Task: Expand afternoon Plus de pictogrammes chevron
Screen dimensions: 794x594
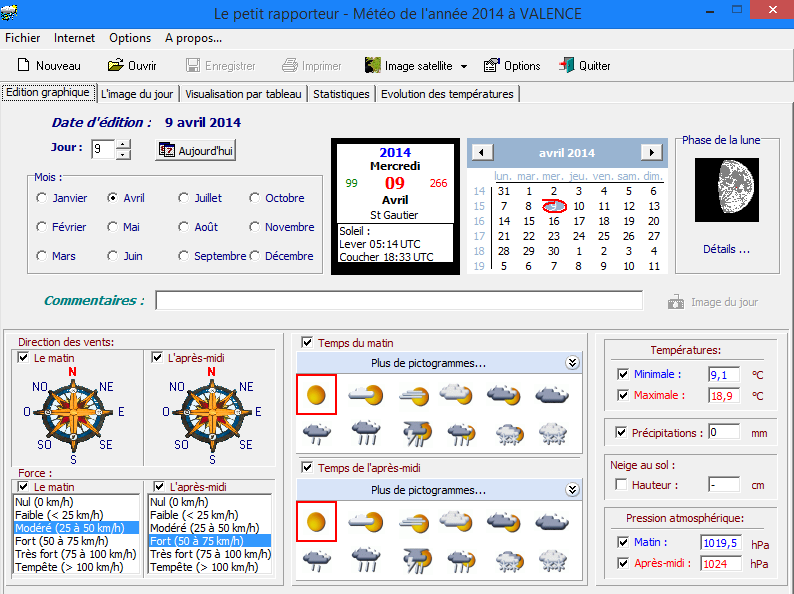Action: coord(572,490)
